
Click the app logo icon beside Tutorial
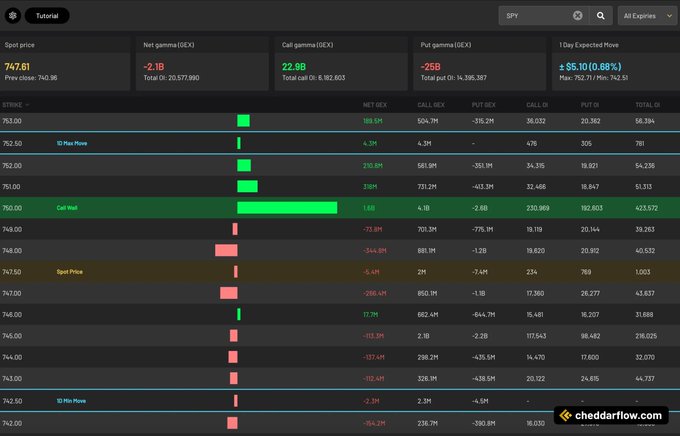click(x=13, y=16)
